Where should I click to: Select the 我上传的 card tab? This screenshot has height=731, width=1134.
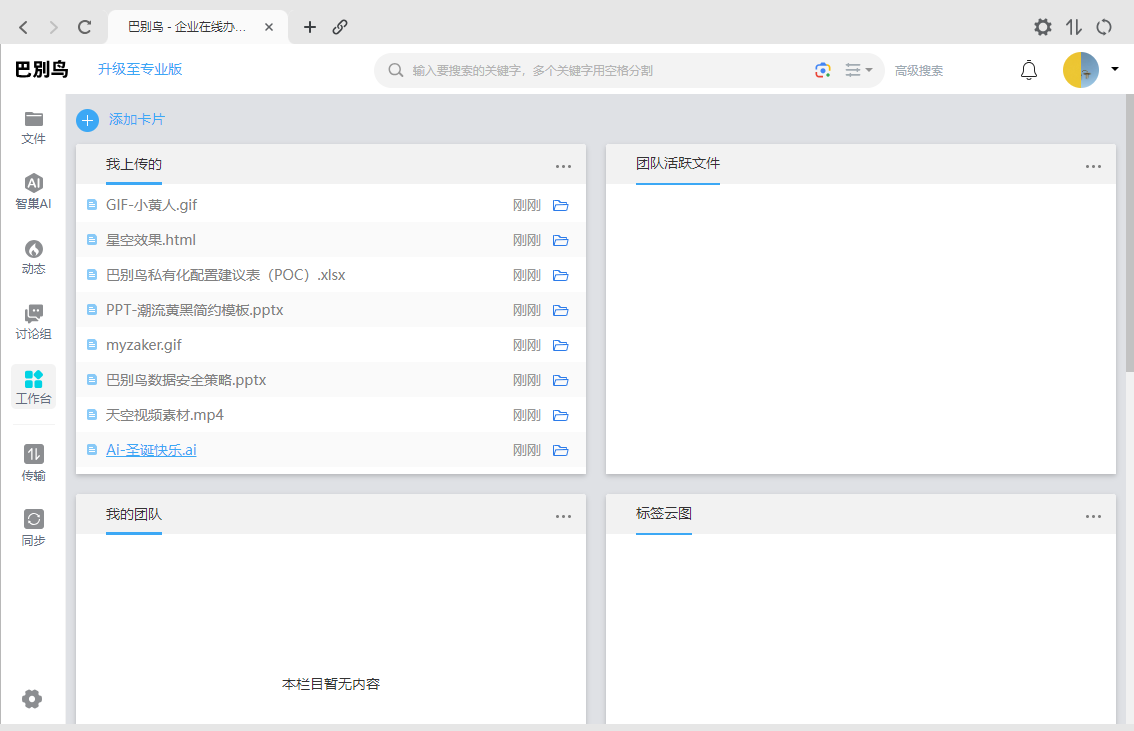click(x=134, y=165)
